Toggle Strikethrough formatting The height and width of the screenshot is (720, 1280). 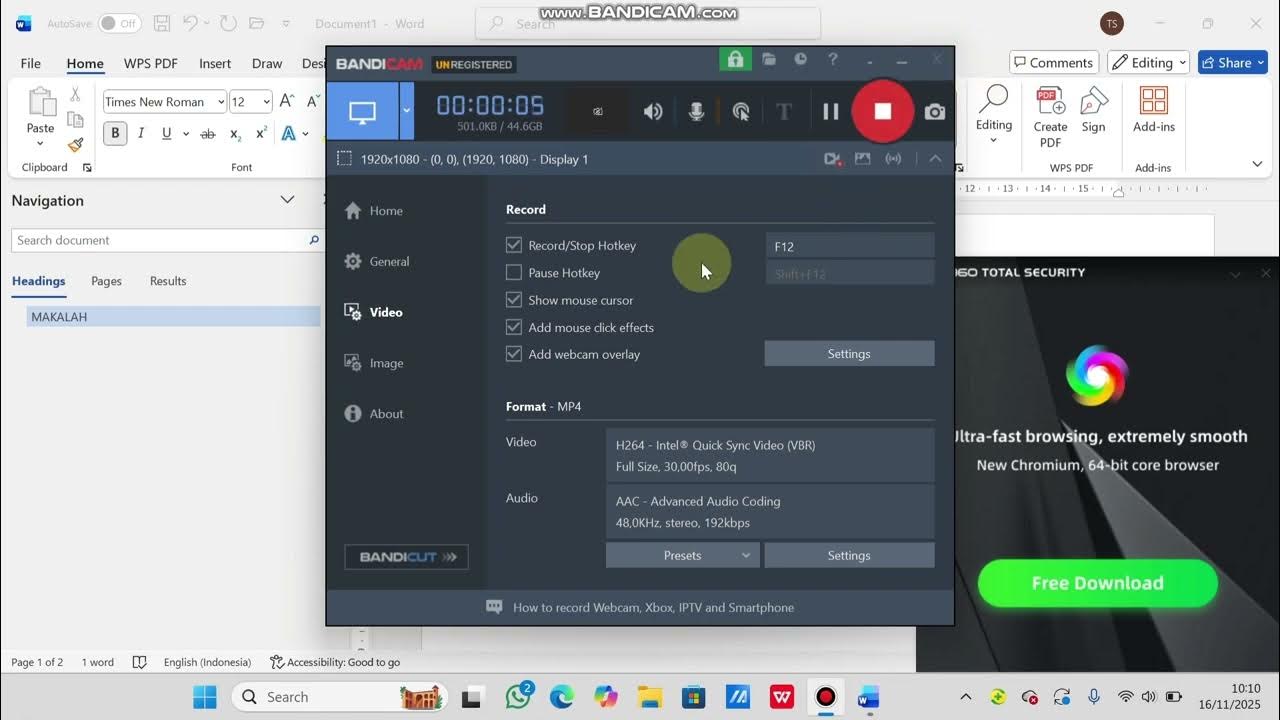[208, 133]
